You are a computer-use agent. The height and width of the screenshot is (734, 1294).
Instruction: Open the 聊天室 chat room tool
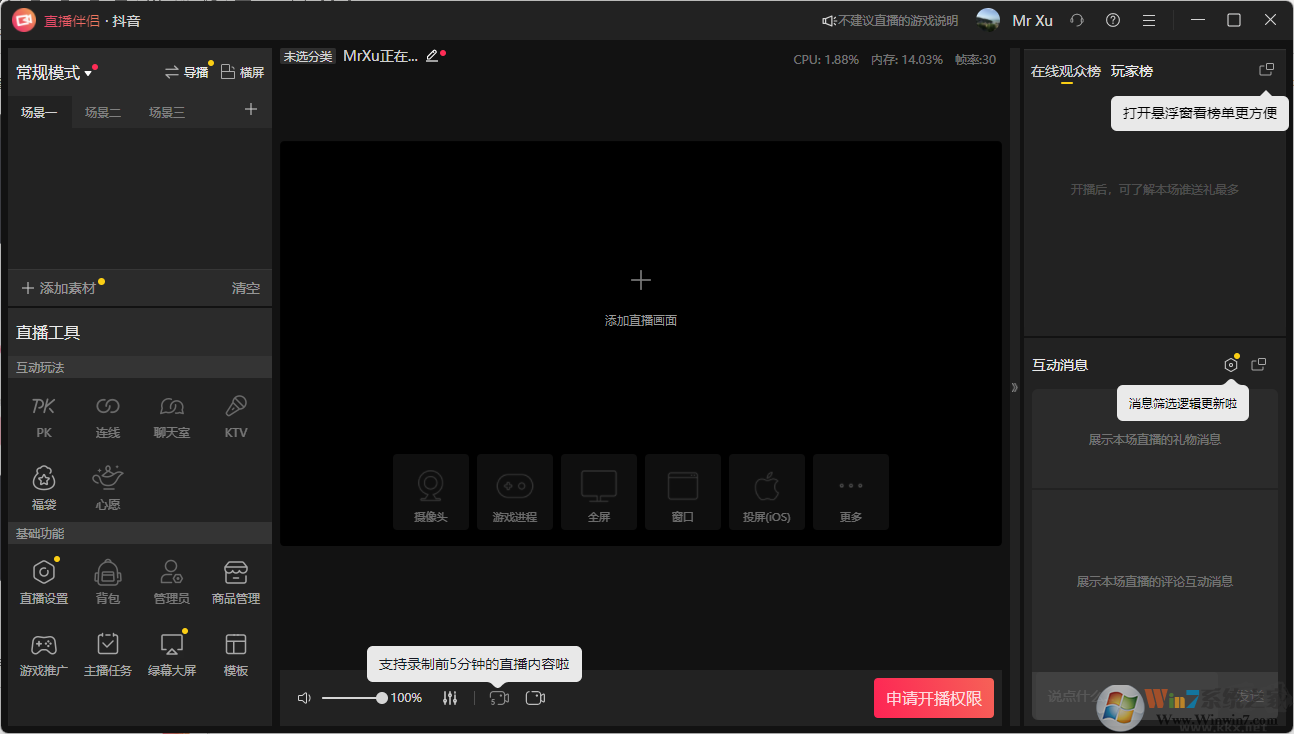(172, 415)
